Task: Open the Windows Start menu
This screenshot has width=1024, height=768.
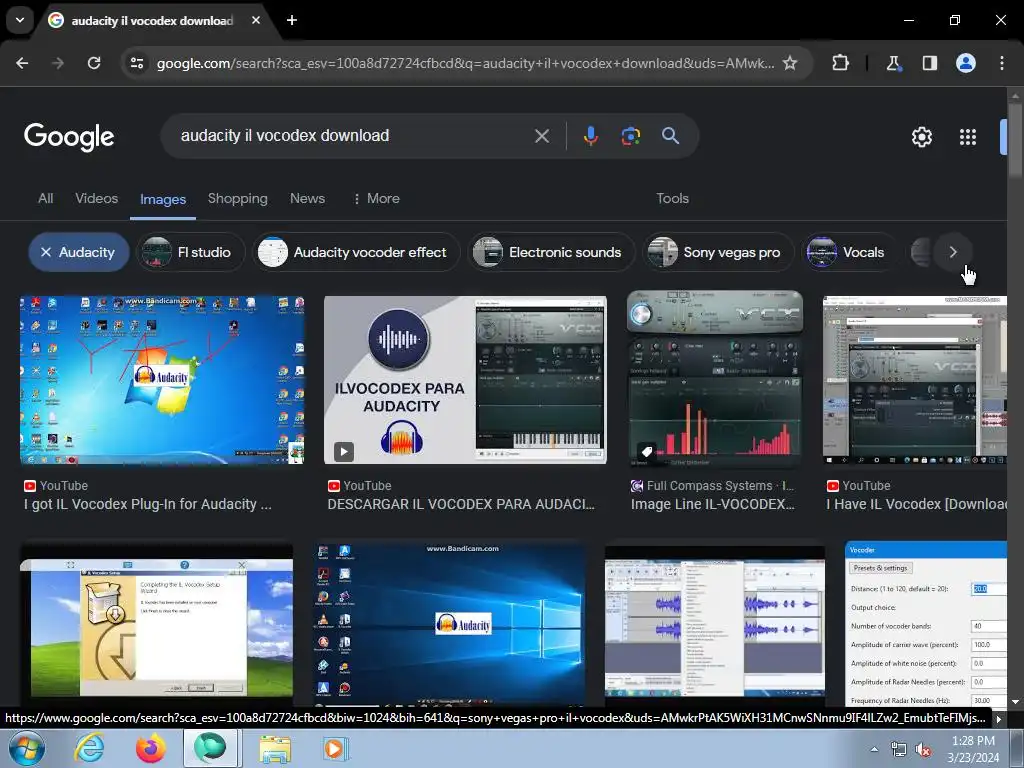Action: (25, 748)
